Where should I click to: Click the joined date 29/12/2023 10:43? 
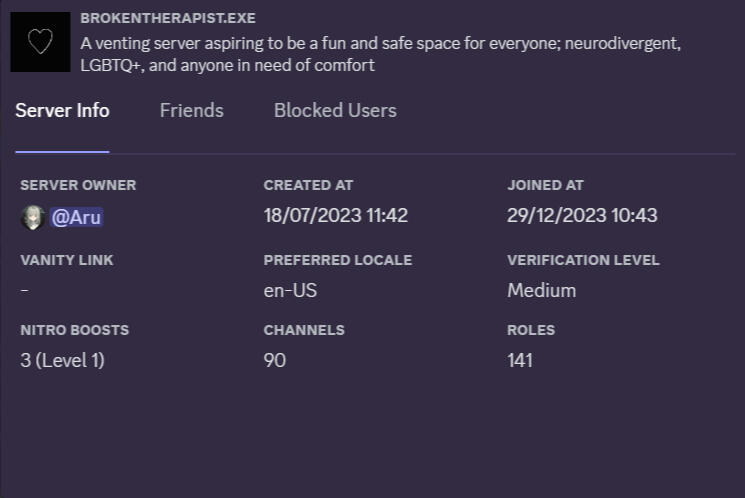tap(582, 215)
